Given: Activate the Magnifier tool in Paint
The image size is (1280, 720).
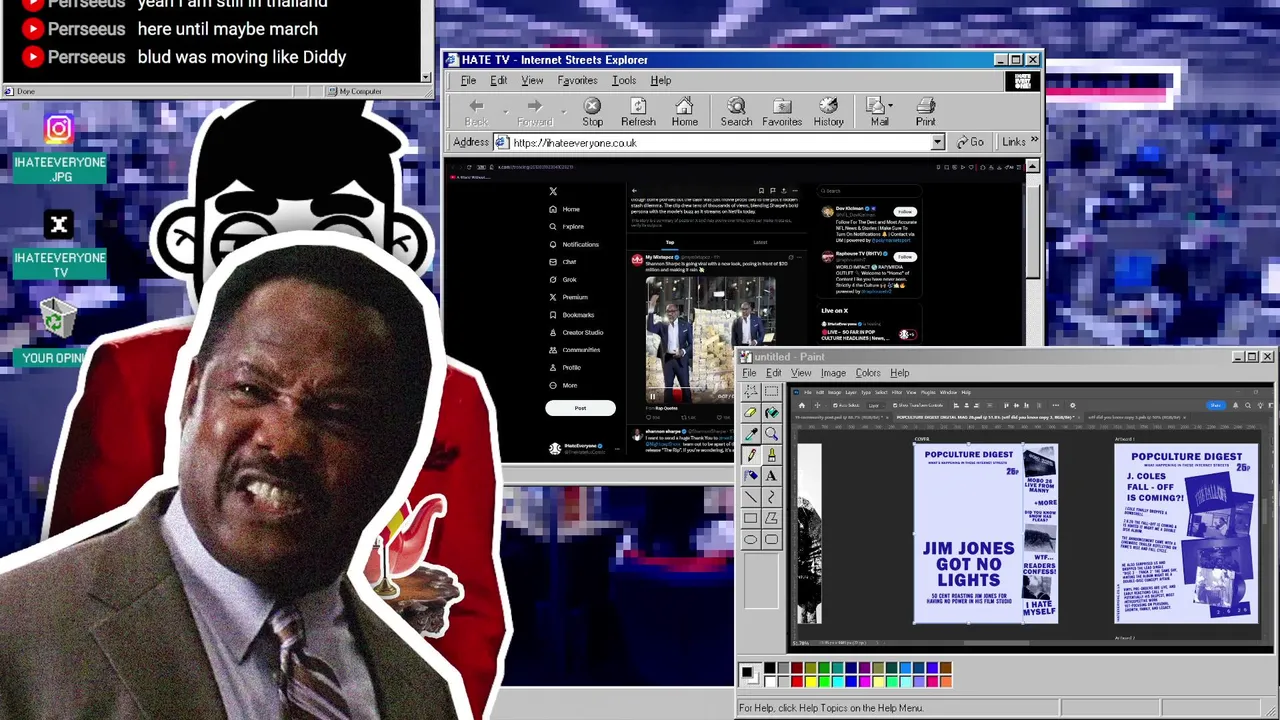Looking at the screenshot, I should tap(771, 433).
